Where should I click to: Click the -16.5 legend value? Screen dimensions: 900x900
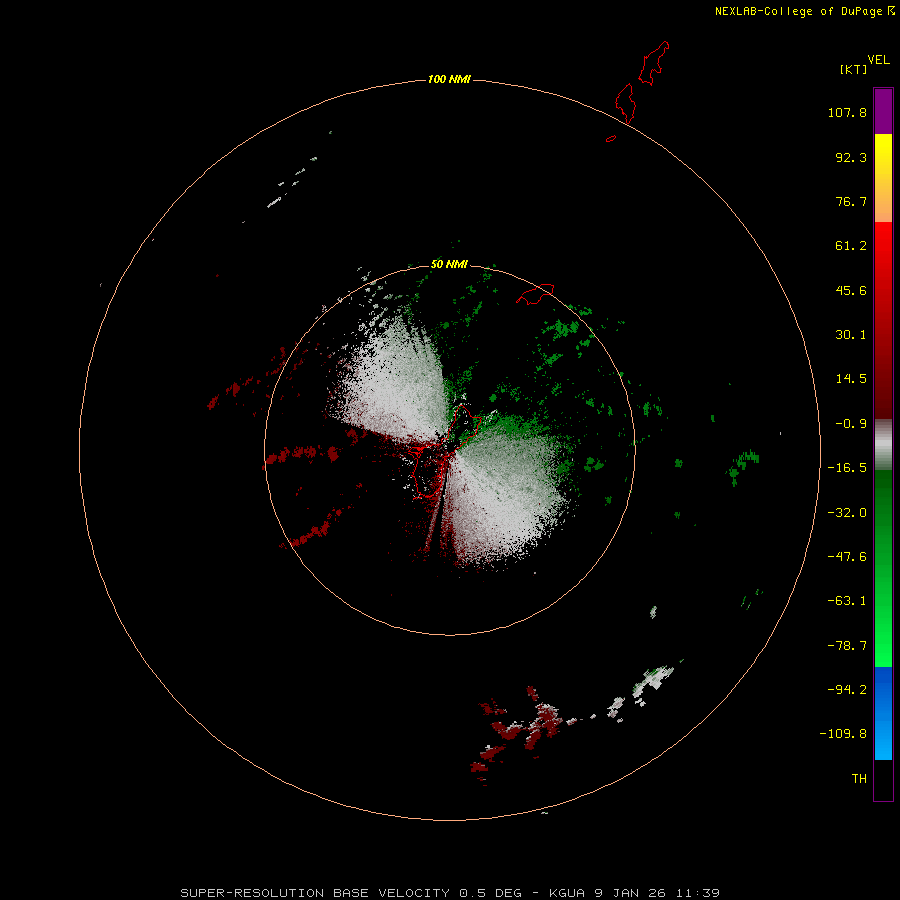click(x=847, y=468)
